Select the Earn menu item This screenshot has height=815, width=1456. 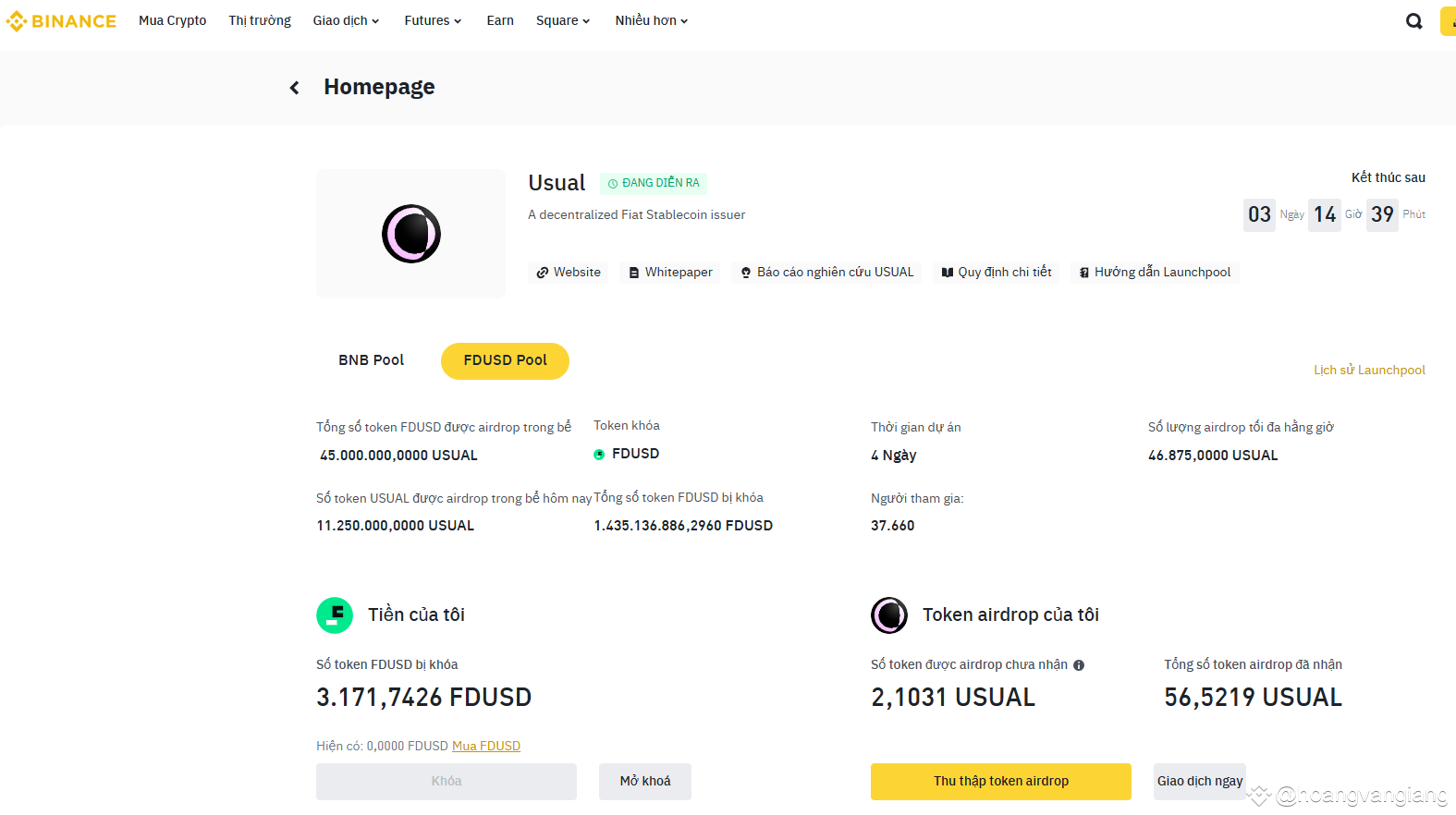click(500, 20)
